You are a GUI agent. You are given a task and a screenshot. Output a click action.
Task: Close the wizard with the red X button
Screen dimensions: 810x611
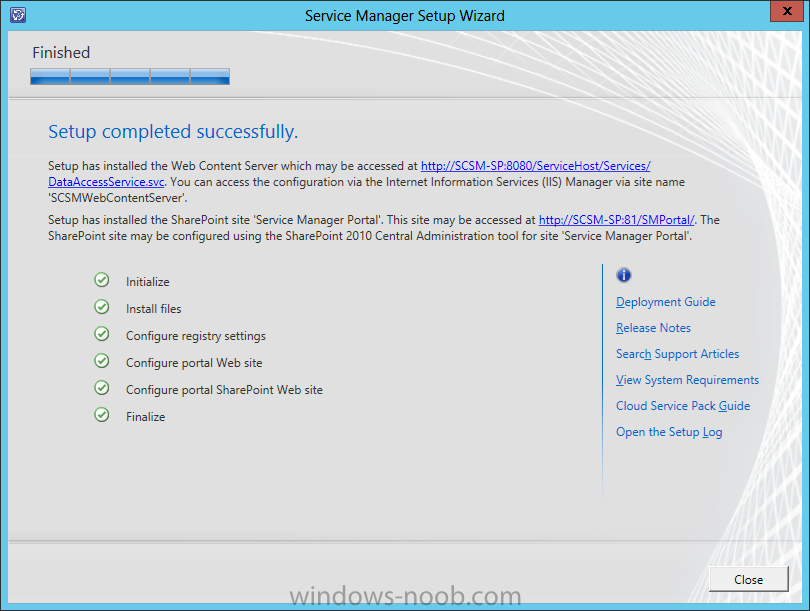(x=787, y=11)
